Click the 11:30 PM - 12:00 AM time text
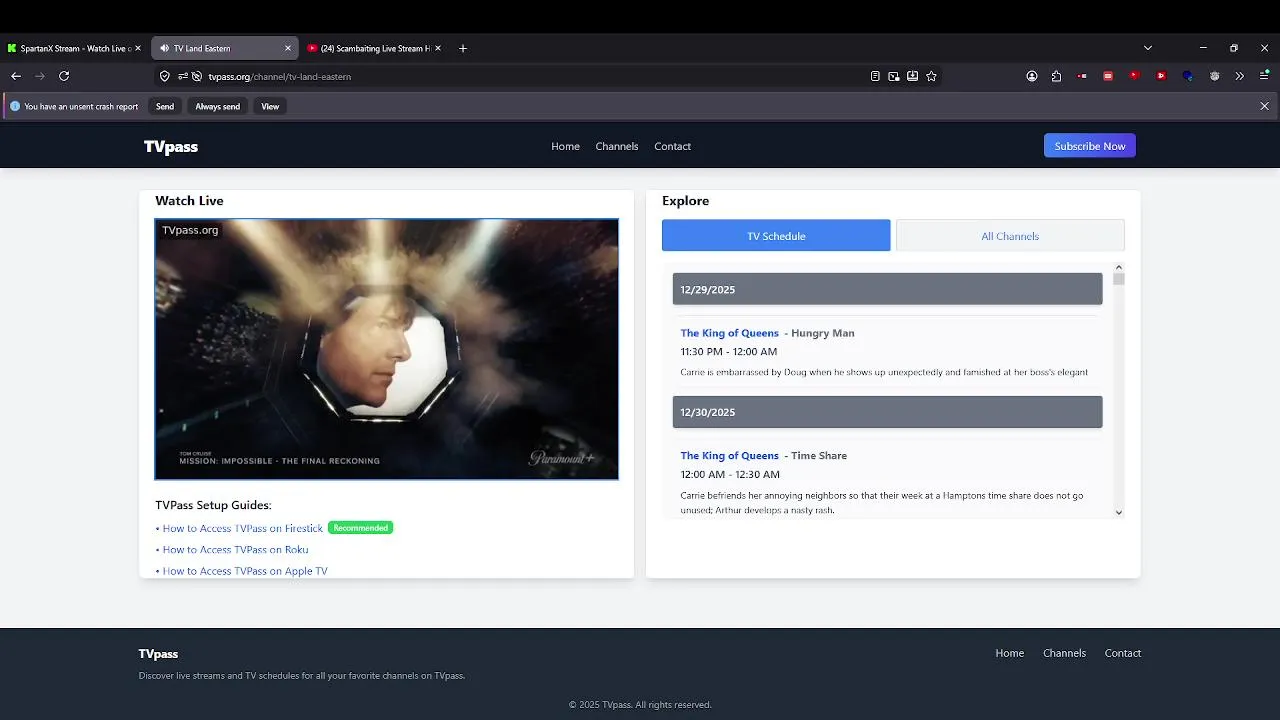The height and width of the screenshot is (720, 1280). pyautogui.click(x=728, y=352)
